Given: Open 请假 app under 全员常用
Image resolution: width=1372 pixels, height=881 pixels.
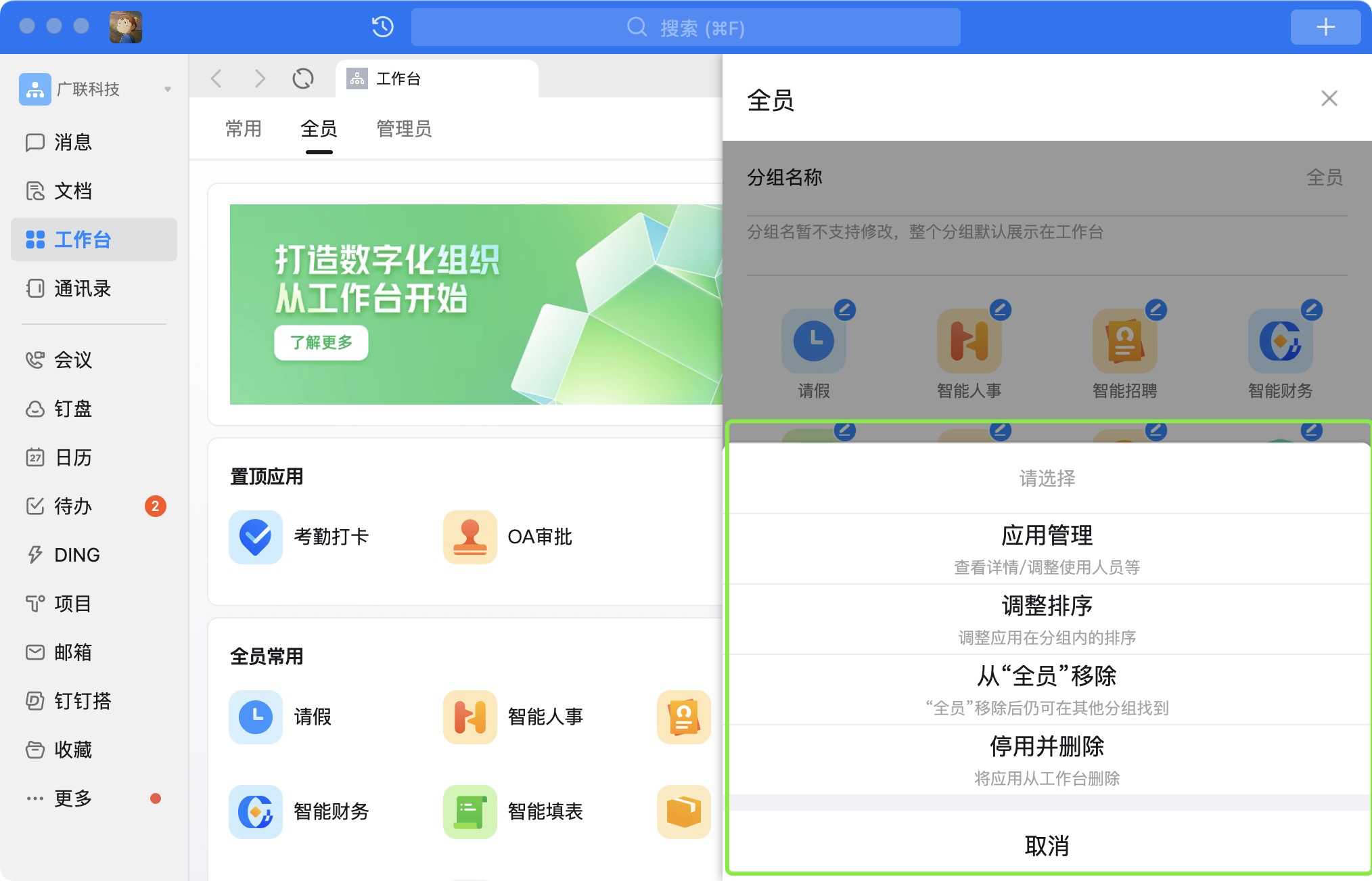Looking at the screenshot, I should coord(281,717).
